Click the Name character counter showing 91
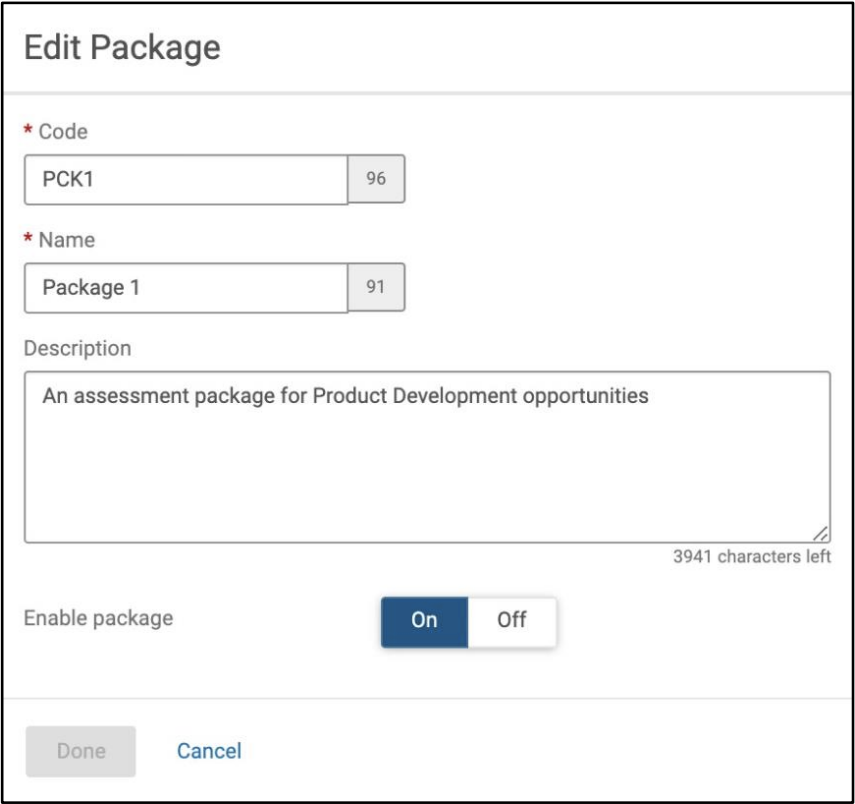This screenshot has height=804, width=855. [x=376, y=288]
